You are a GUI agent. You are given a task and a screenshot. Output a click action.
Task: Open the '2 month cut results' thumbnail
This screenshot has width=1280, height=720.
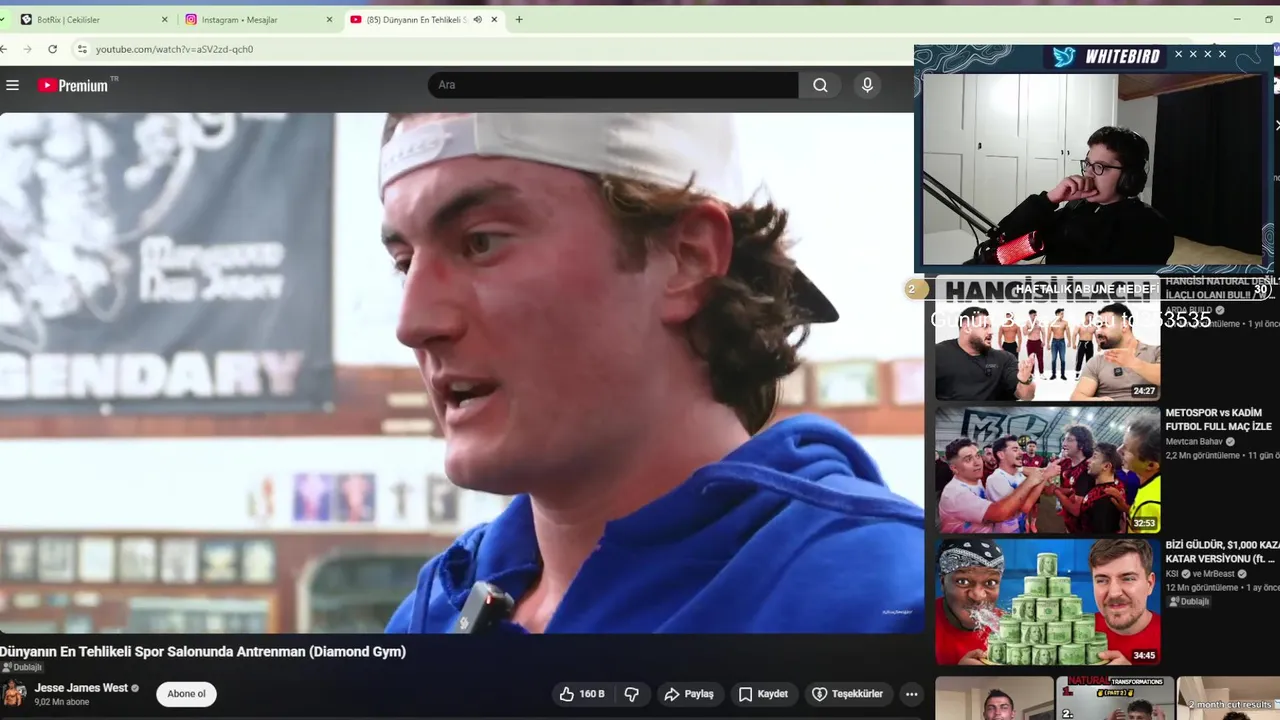(1229, 698)
